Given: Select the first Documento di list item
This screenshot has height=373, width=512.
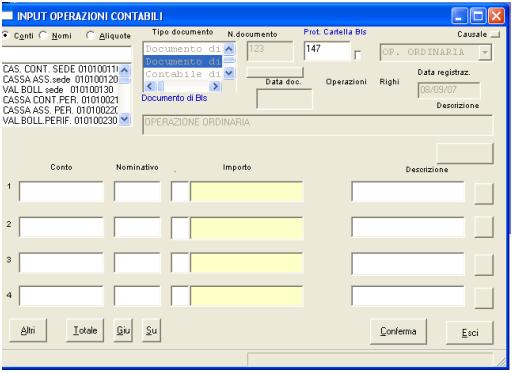Looking at the screenshot, I should [183, 49].
